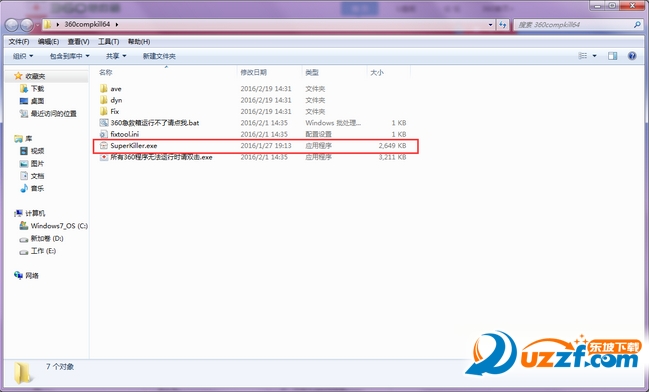Select the fixtool.ini file
The height and width of the screenshot is (392, 649).
point(124,134)
